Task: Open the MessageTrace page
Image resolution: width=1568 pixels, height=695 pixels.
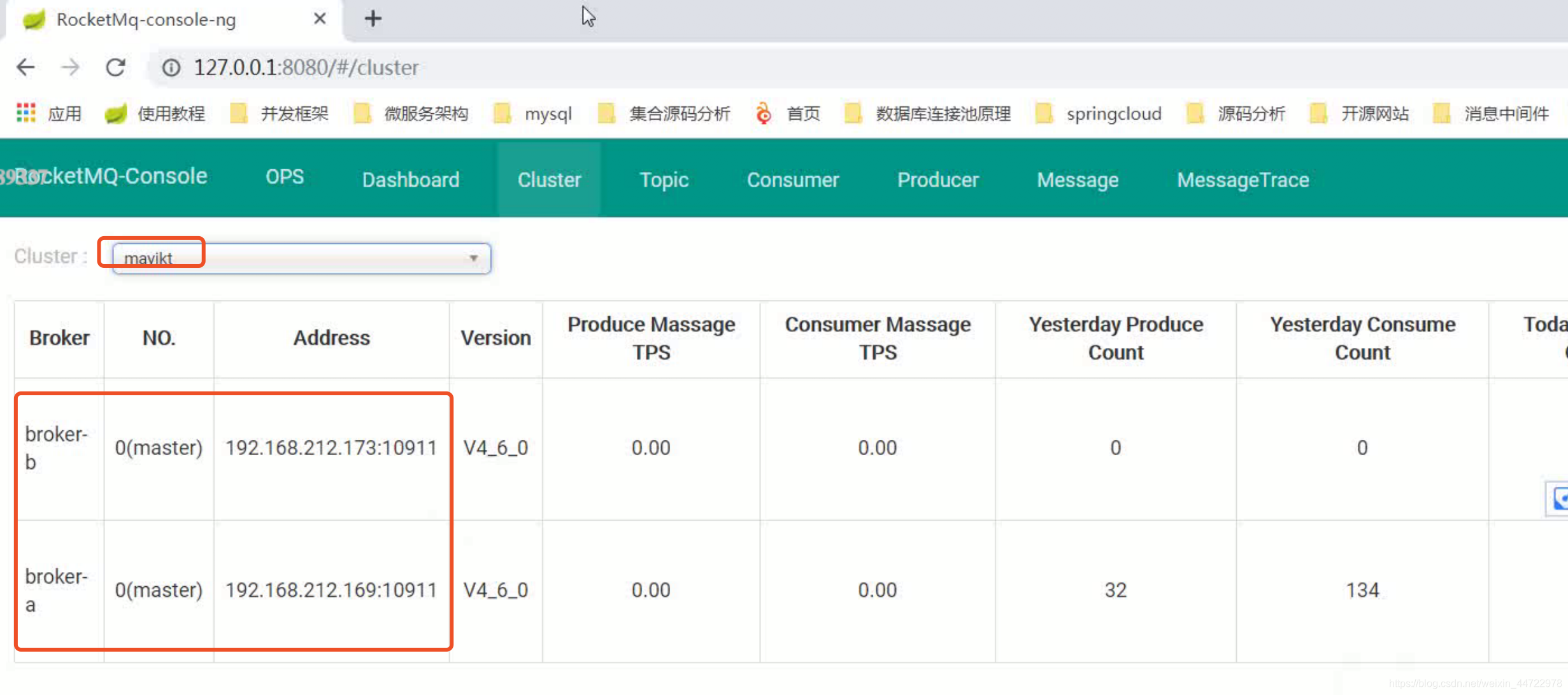Action: point(1243,179)
